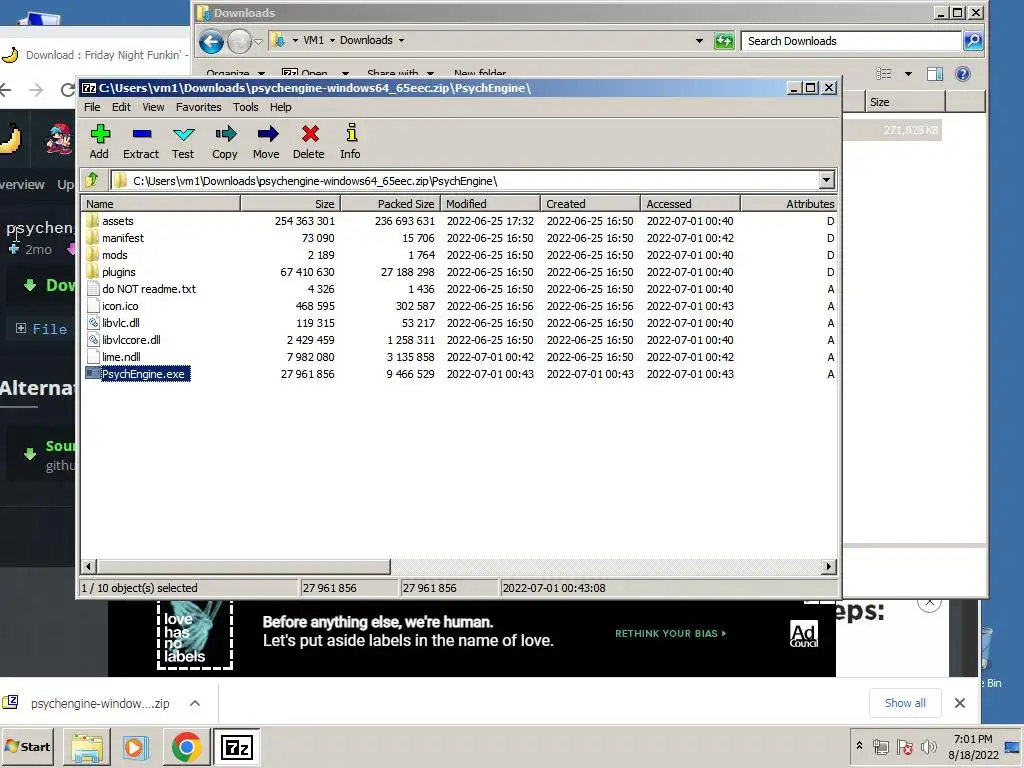Expand the 7-Zip address path dropdown
1024x768 pixels.
point(826,180)
